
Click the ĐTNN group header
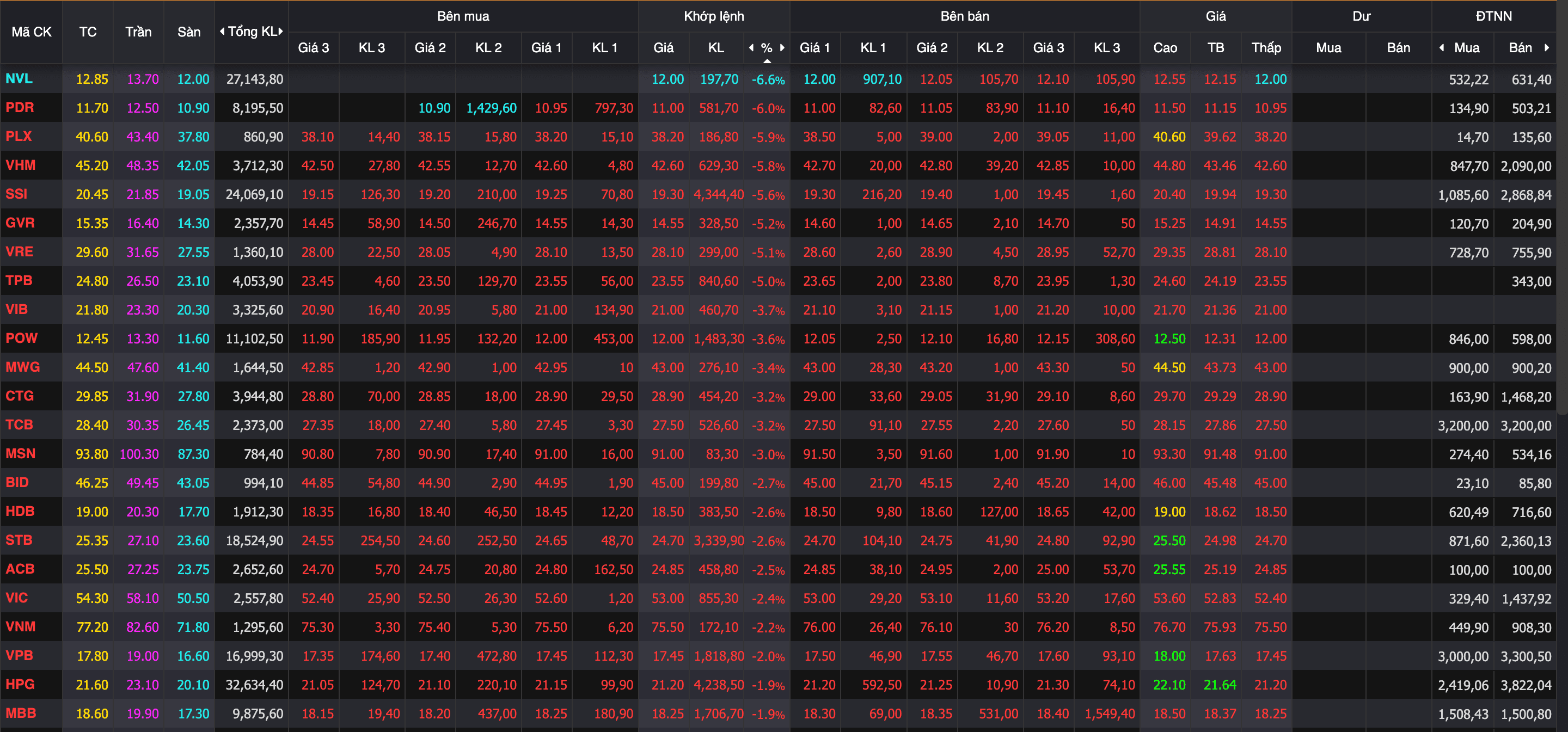pyautogui.click(x=1494, y=16)
